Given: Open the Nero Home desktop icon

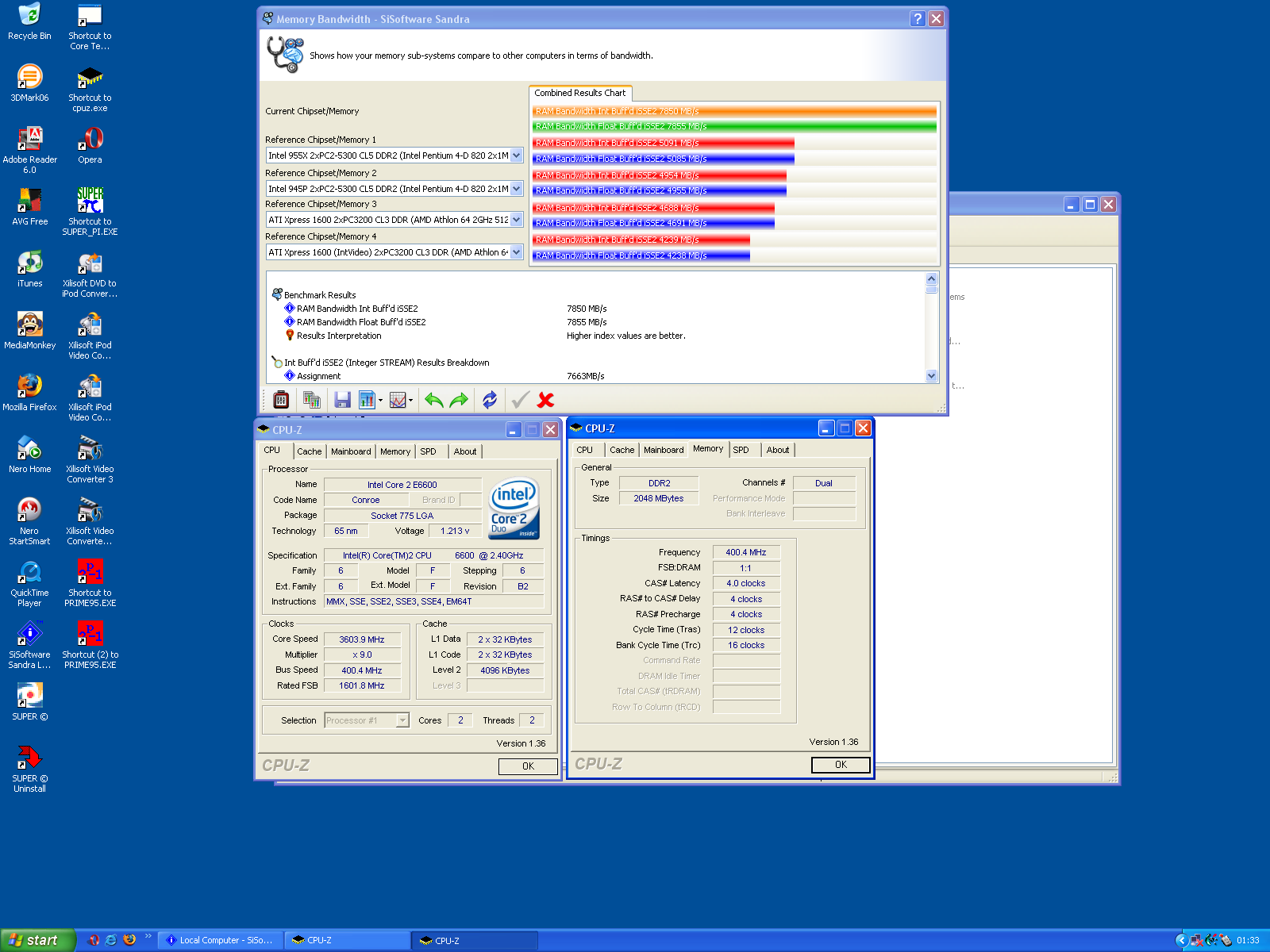Looking at the screenshot, I should (29, 455).
